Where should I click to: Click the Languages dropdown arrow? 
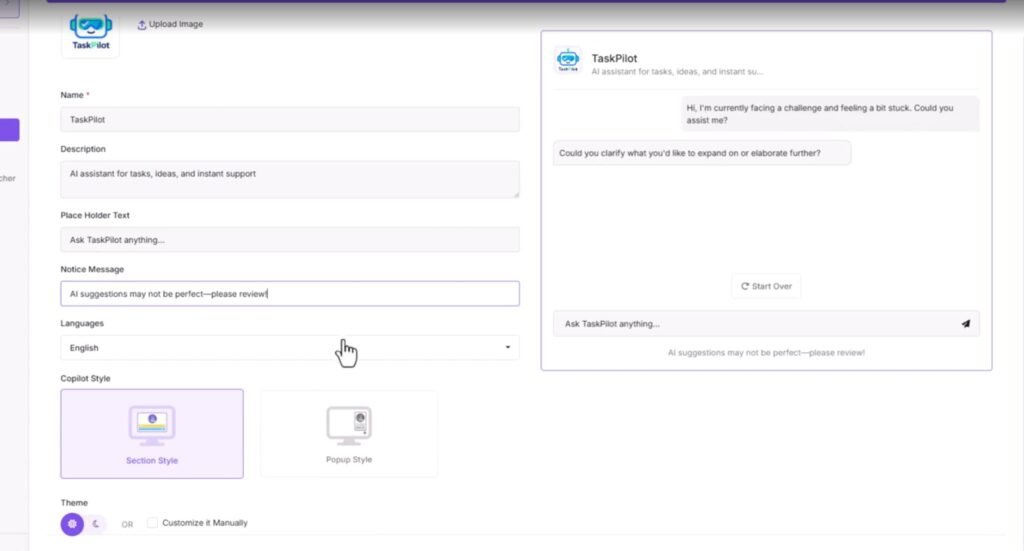(508, 348)
